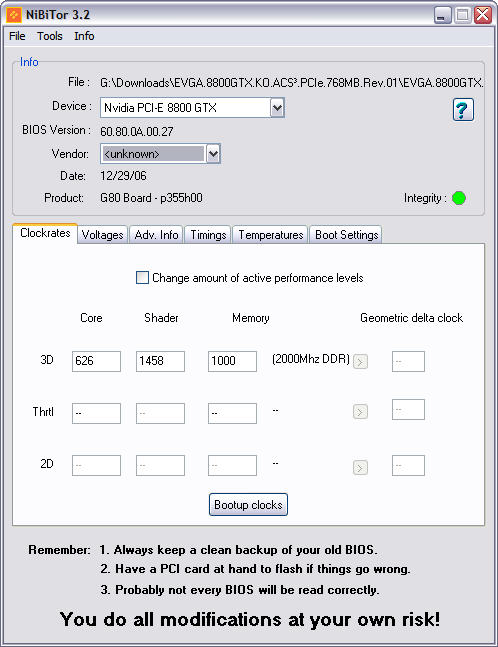
Task: Open the Info menu
Action: [84, 36]
